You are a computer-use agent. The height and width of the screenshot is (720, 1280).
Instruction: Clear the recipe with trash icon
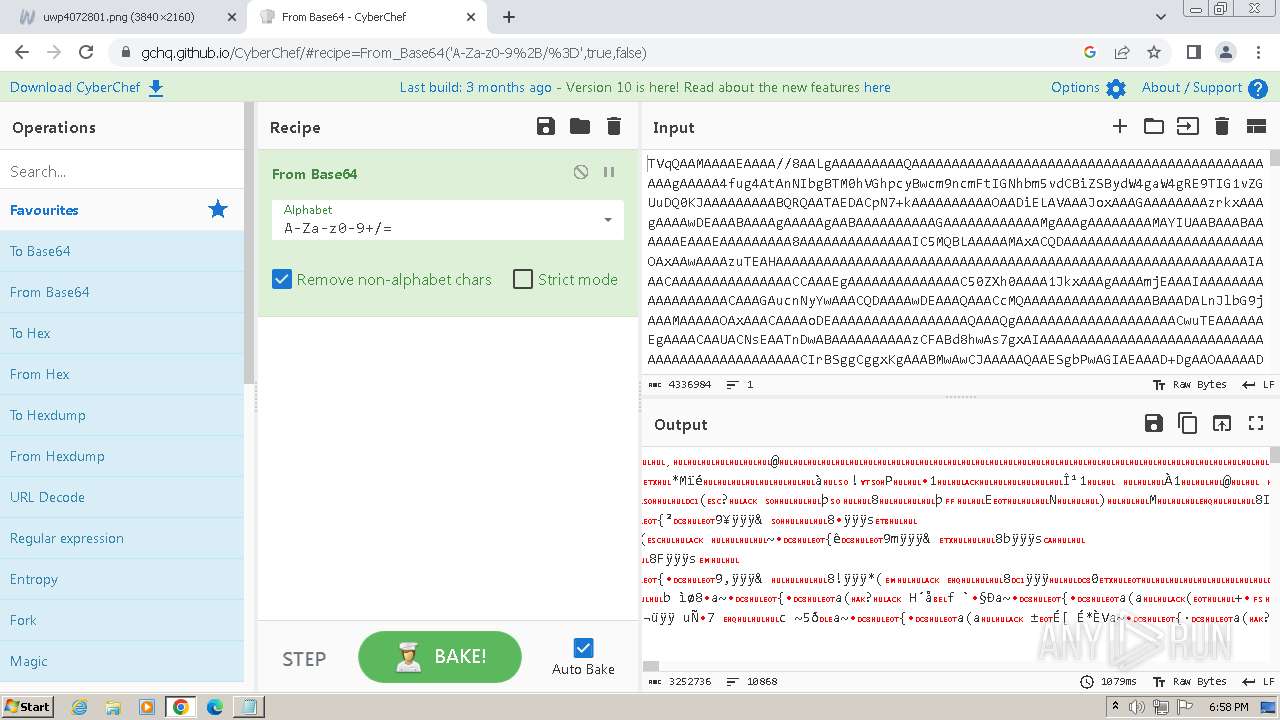pyautogui.click(x=614, y=126)
